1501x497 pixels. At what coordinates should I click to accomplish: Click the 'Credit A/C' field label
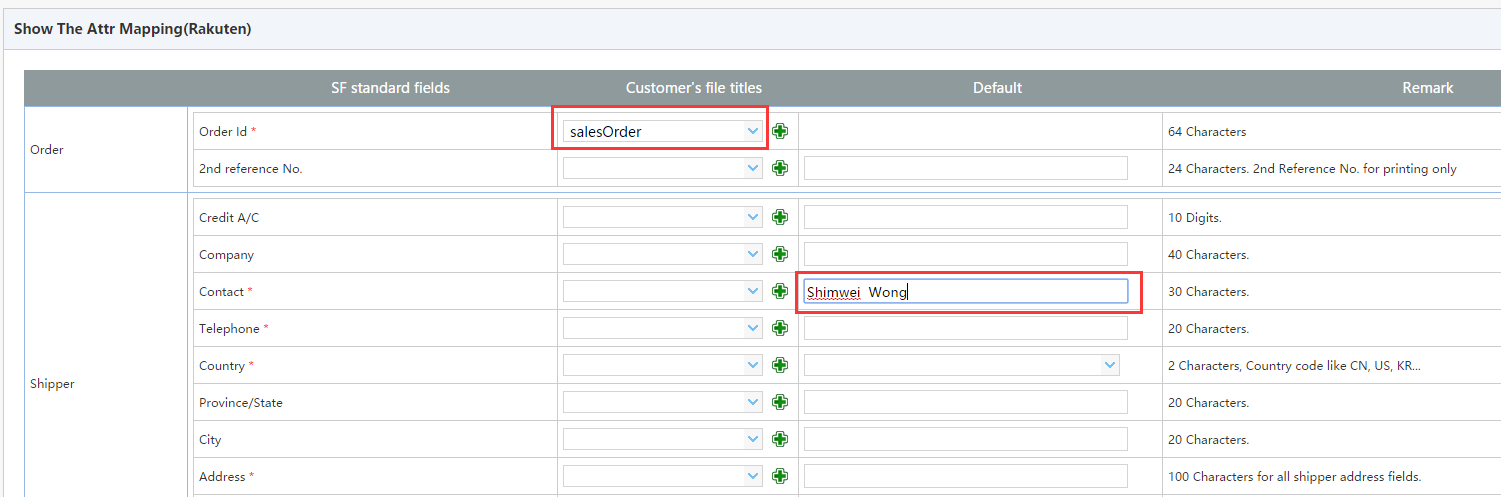(x=229, y=217)
